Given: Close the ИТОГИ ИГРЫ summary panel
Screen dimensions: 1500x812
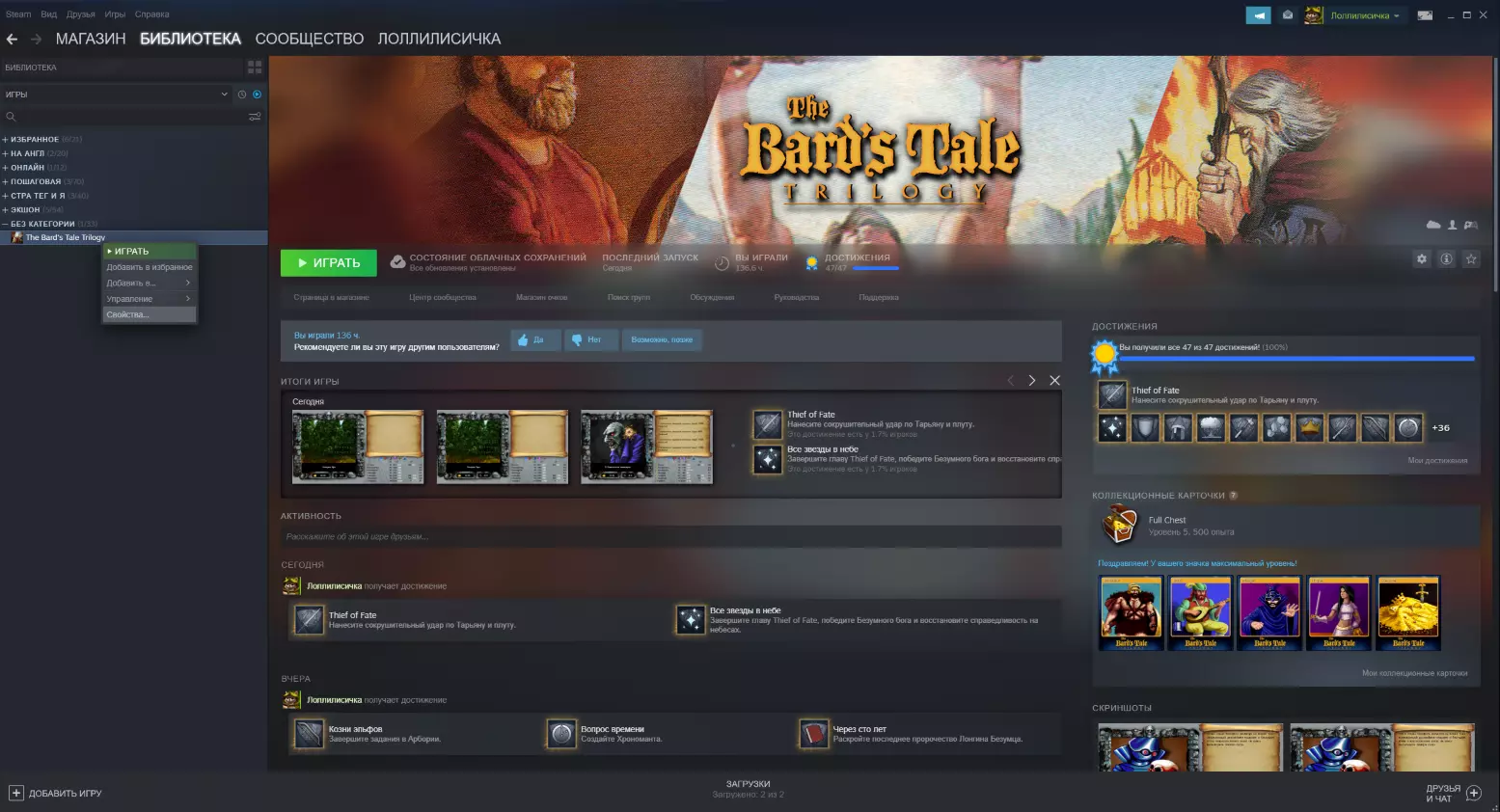Looking at the screenshot, I should [1054, 381].
